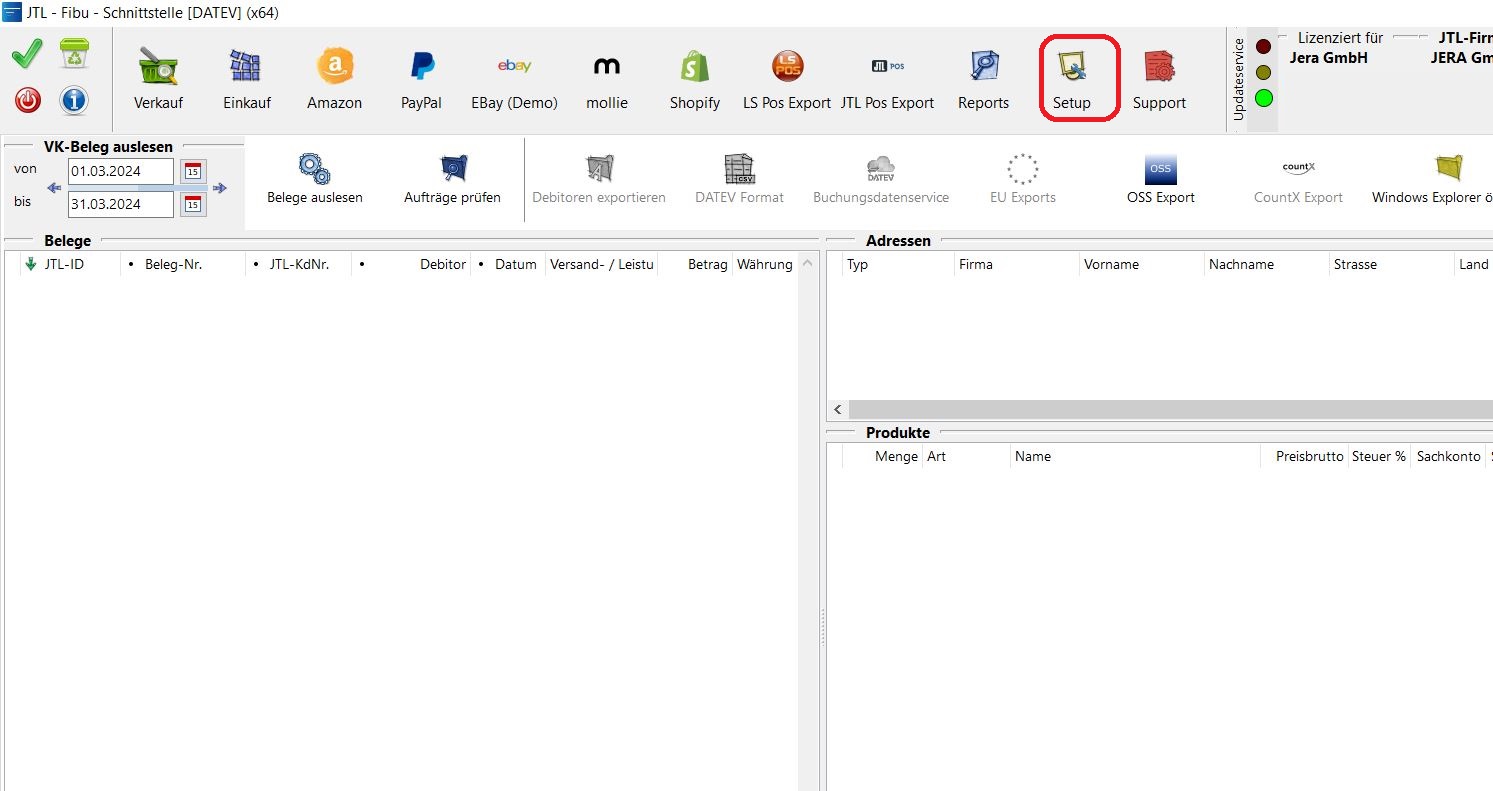Sort Belege by the JTL-ID column
The image size is (1493, 791).
pyautogui.click(x=64, y=265)
